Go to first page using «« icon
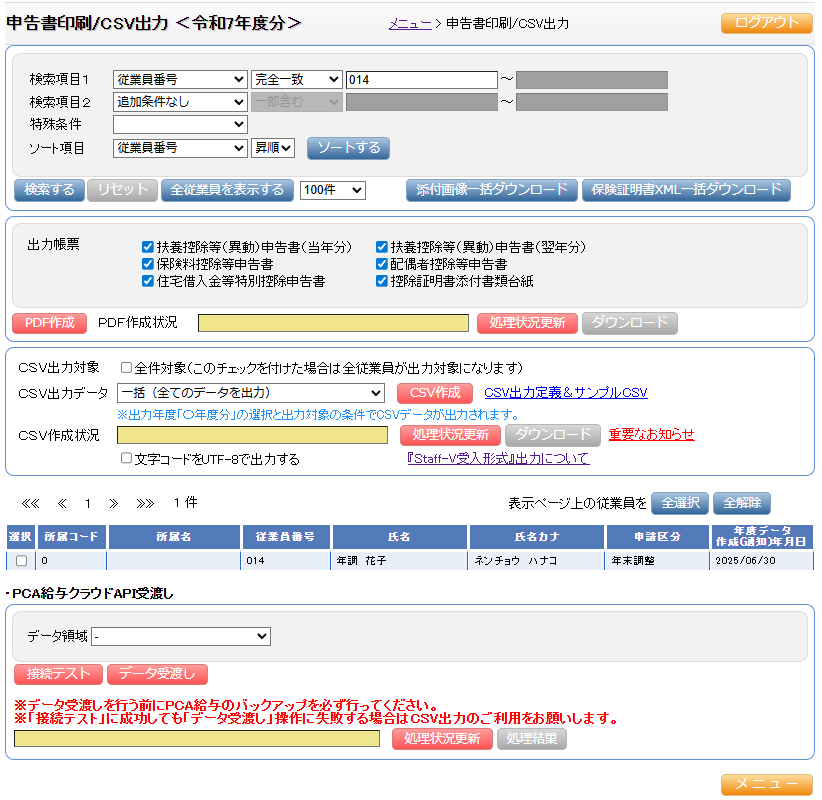The width and height of the screenshot is (822, 800). point(30,503)
